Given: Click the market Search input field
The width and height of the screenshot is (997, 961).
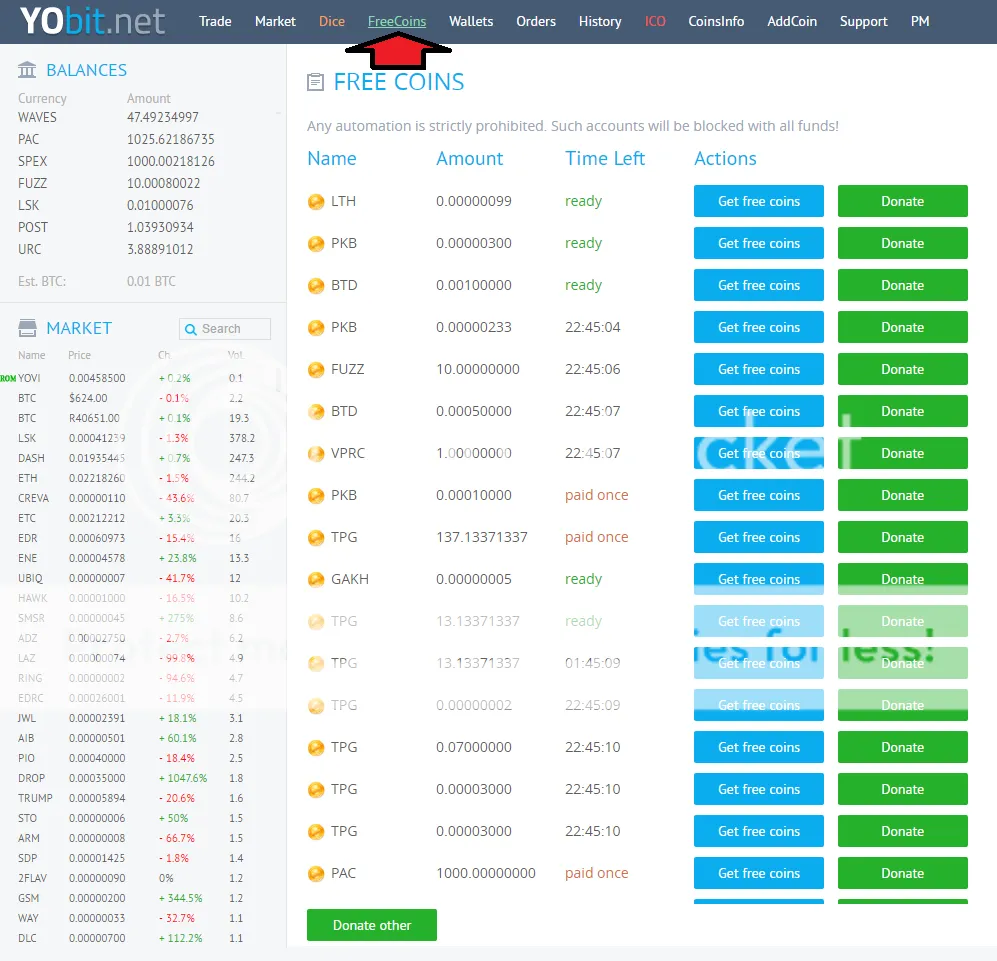Looking at the screenshot, I should [225, 329].
